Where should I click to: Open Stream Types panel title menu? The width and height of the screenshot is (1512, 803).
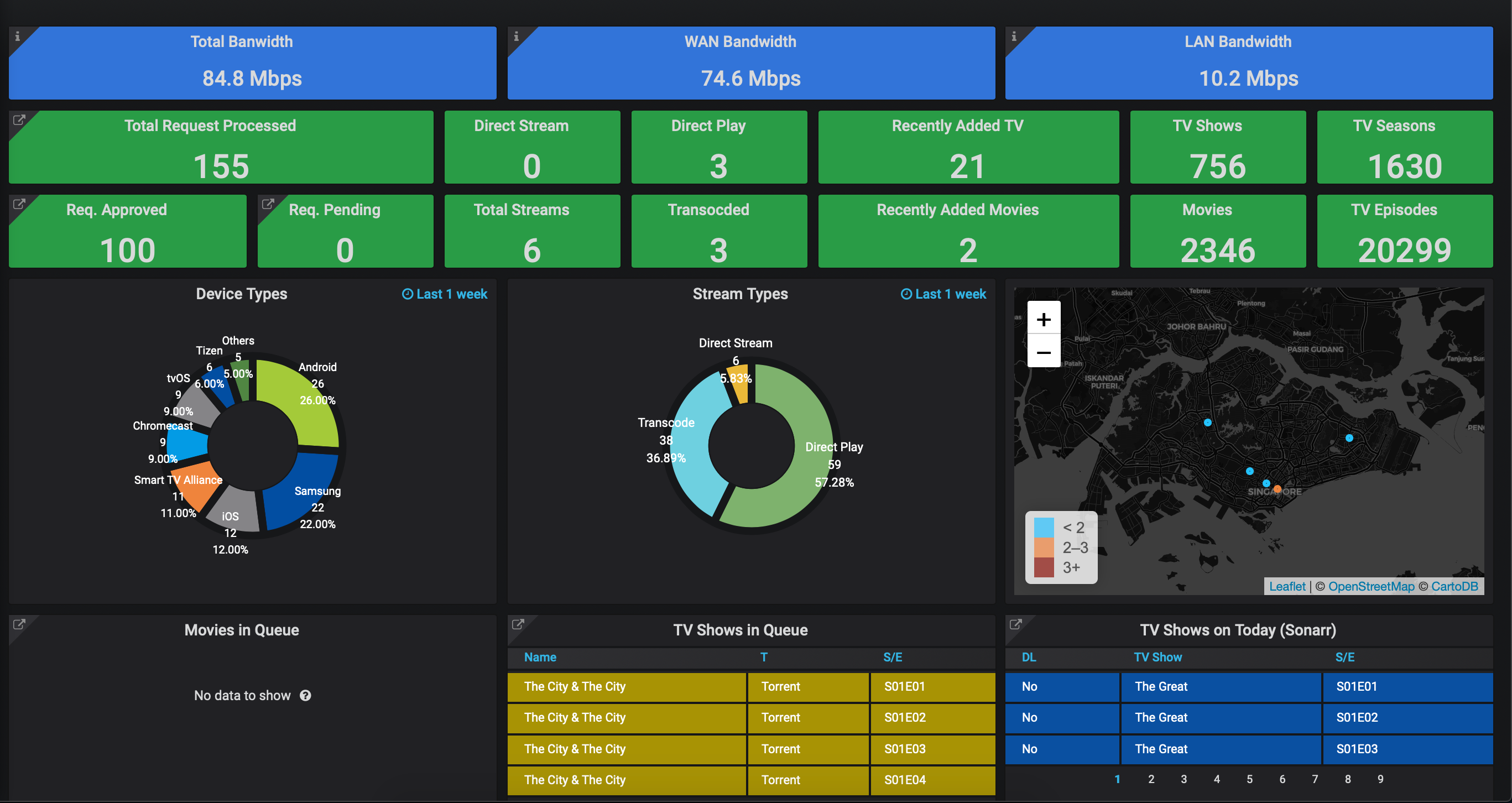tap(740, 294)
